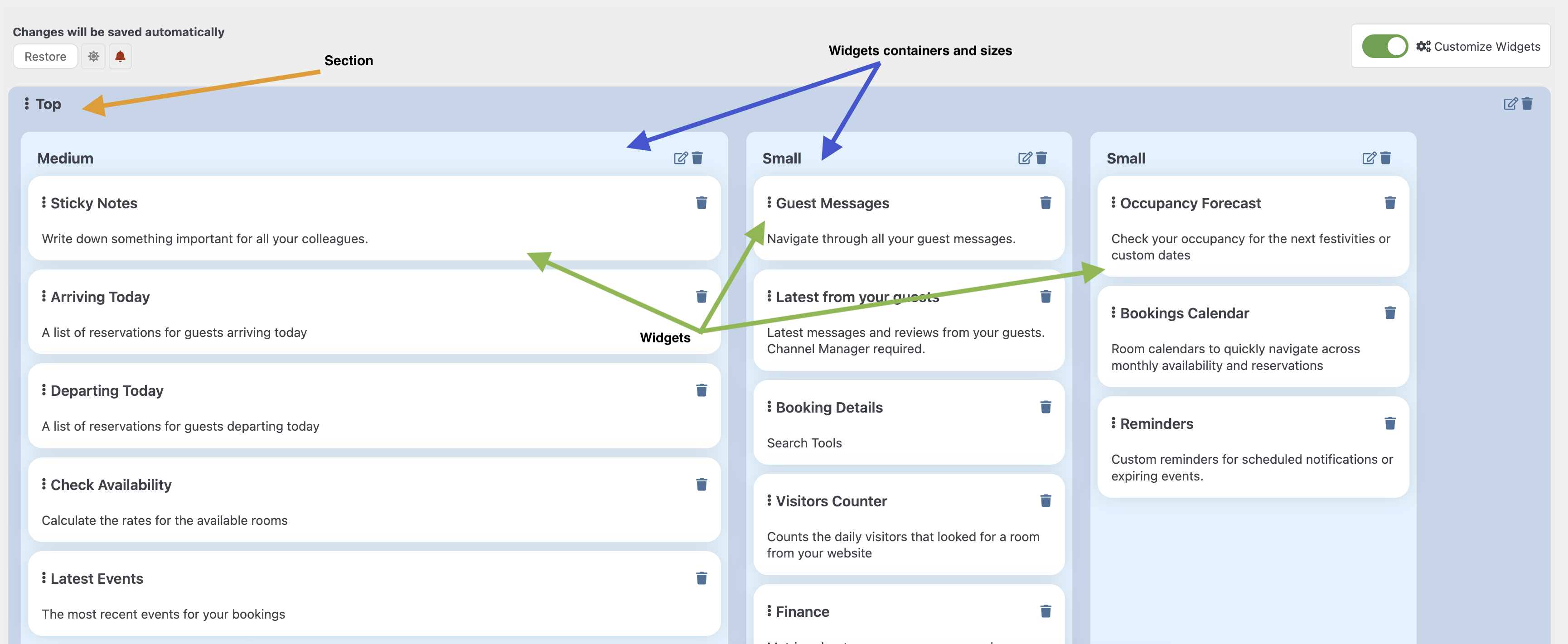Image resolution: width=1568 pixels, height=644 pixels.
Task: Click the Latest Events drag handle
Action: pos(44,578)
